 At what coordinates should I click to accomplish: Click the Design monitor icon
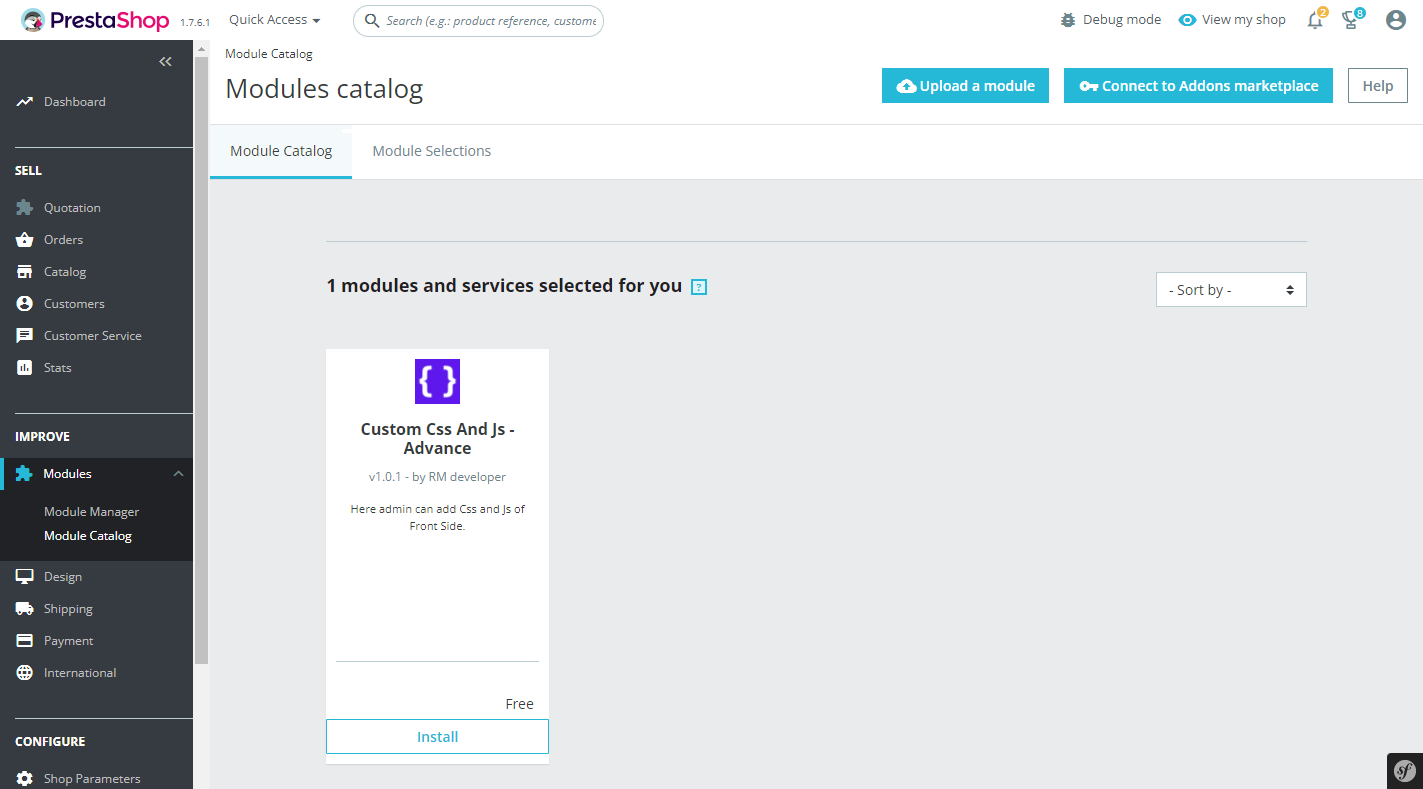(25, 577)
